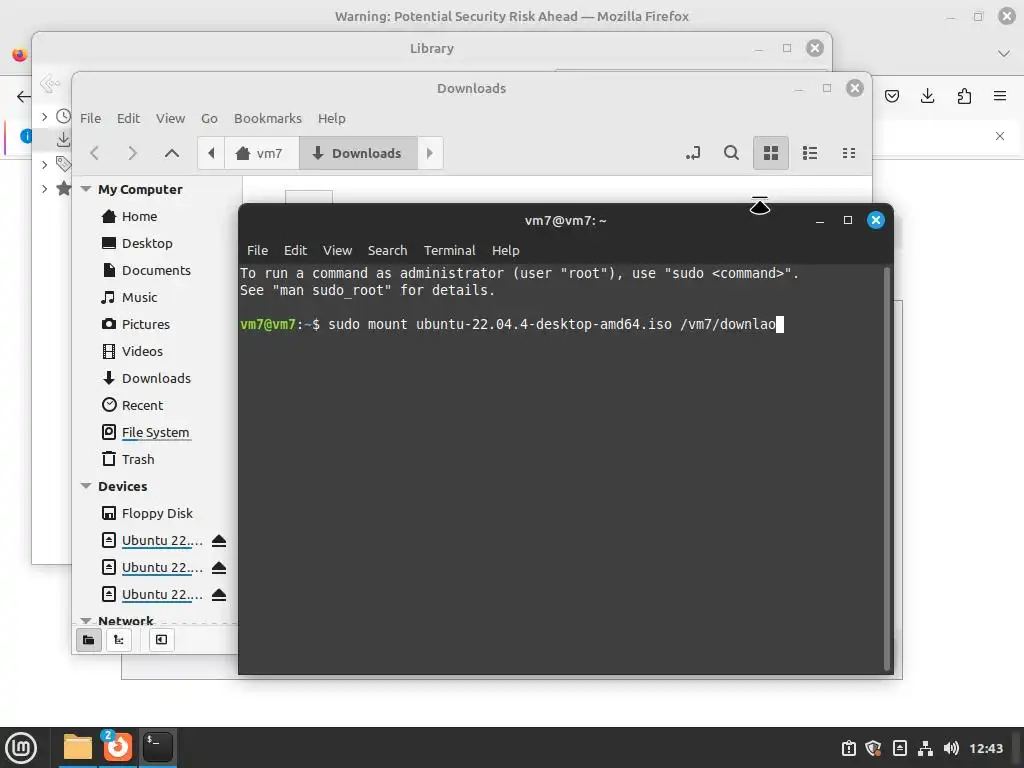The width and height of the screenshot is (1024, 768).
Task: Open volume control in tray
Action: click(x=951, y=748)
